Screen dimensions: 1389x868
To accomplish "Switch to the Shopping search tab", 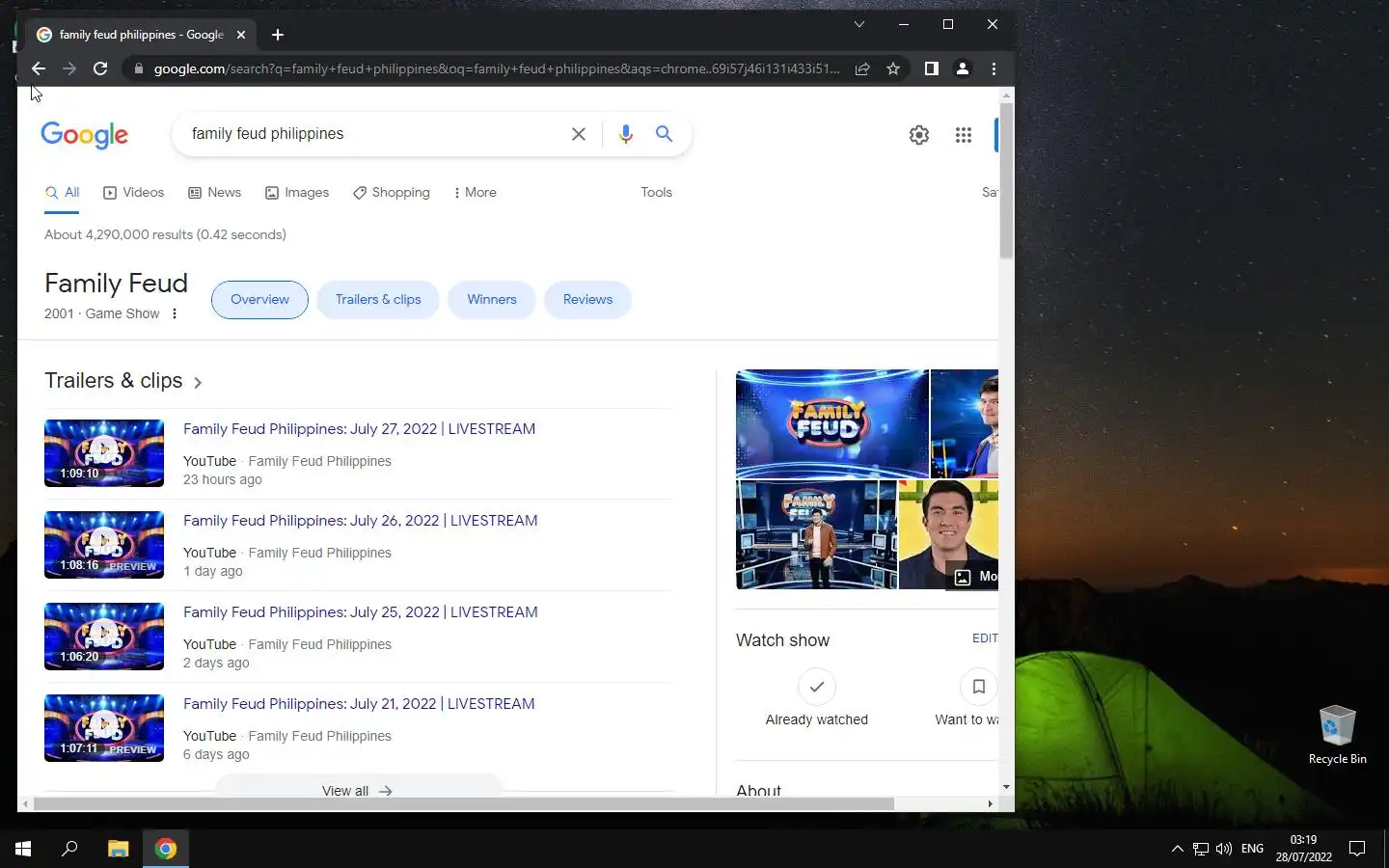I will [392, 192].
